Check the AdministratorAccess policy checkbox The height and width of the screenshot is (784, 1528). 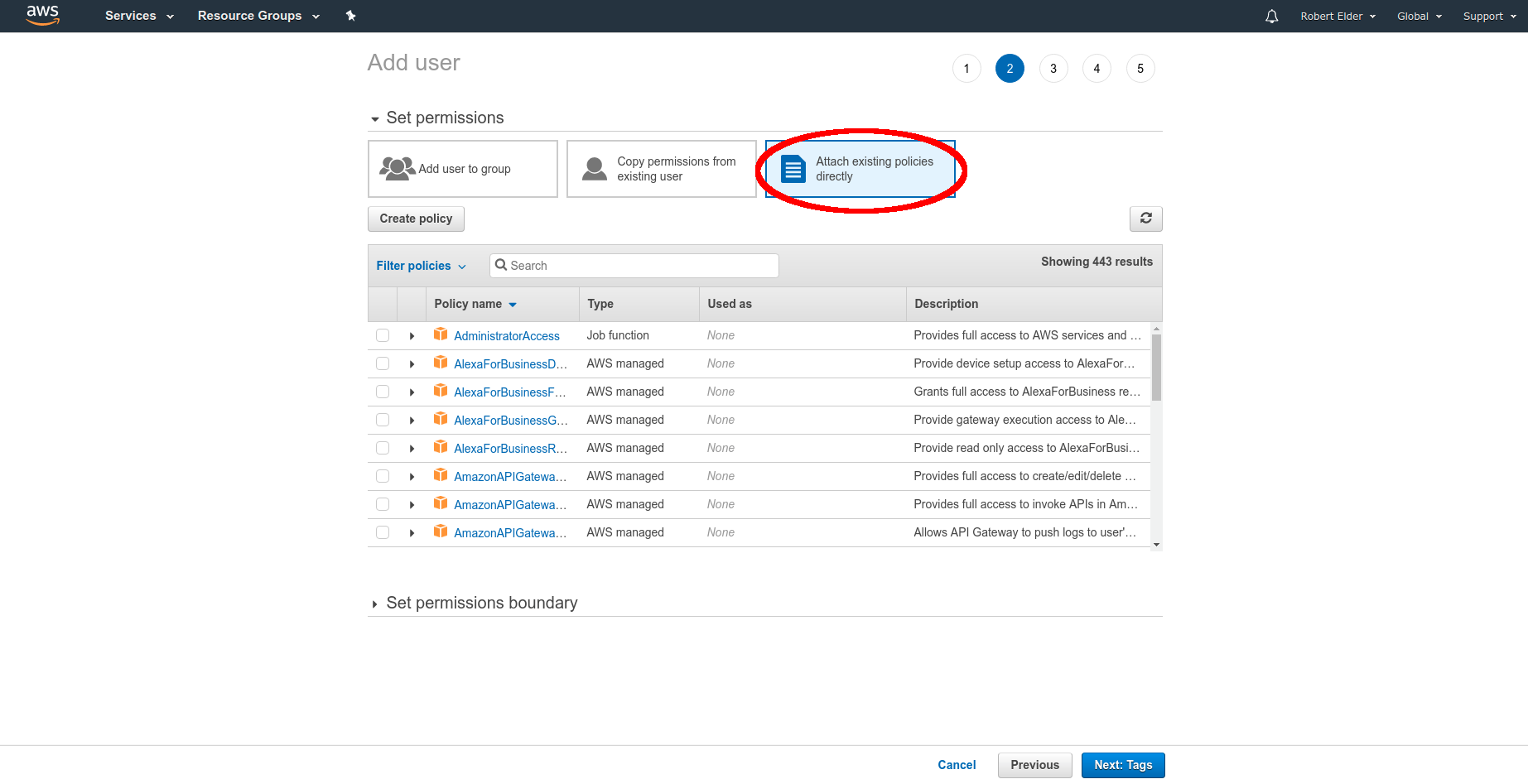pyautogui.click(x=383, y=335)
